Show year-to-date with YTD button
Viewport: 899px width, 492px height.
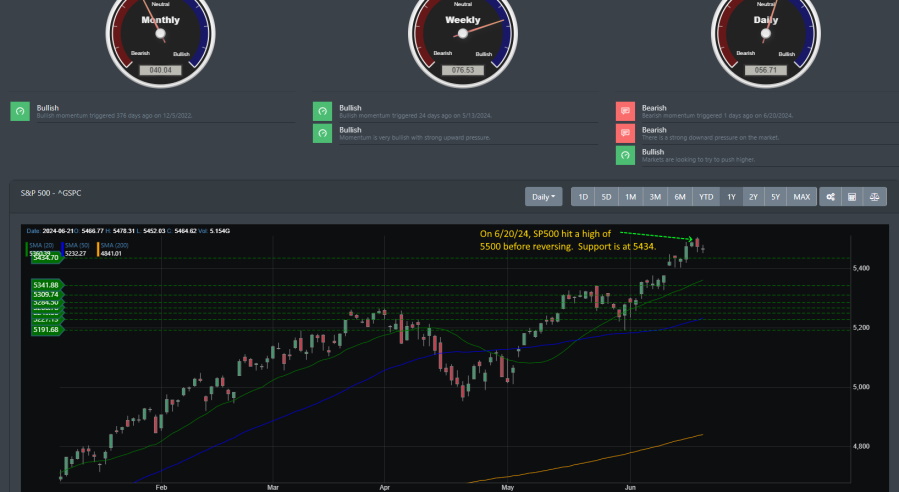[x=706, y=197]
